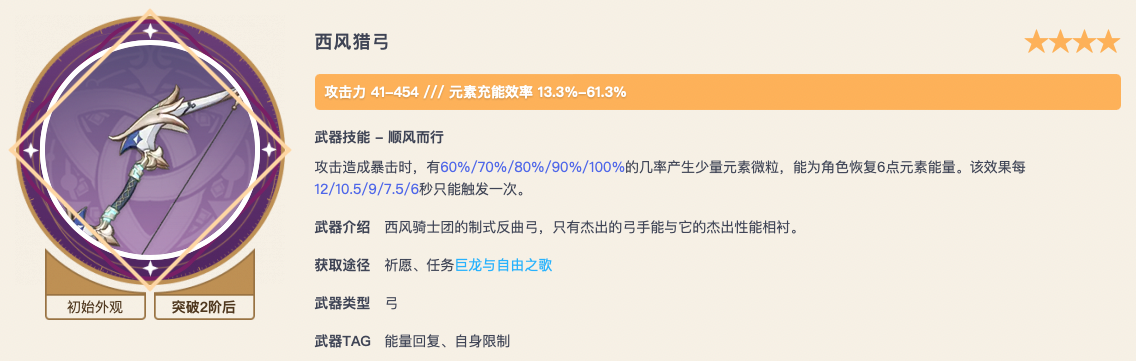The width and height of the screenshot is (1136, 361).
Task: Click the second orange rarity star
Action: pyautogui.click(x=1060, y=43)
